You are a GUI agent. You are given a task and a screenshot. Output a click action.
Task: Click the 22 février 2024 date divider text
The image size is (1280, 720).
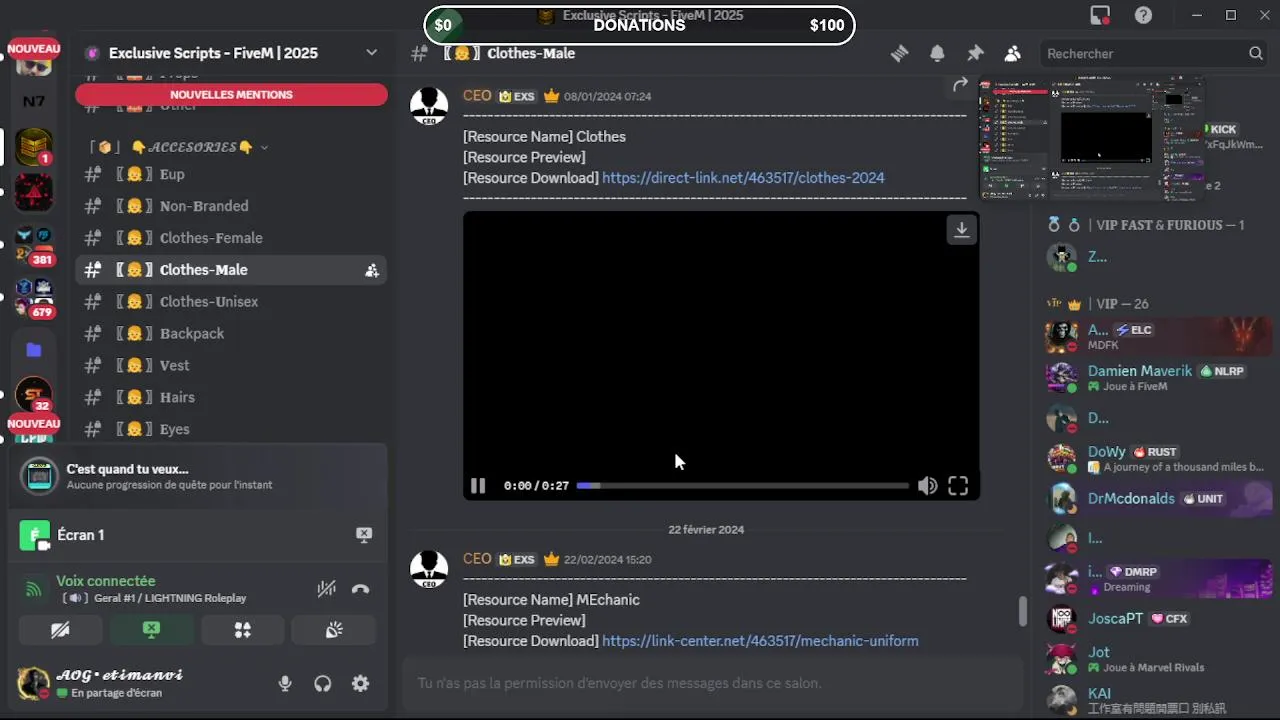pyautogui.click(x=706, y=530)
